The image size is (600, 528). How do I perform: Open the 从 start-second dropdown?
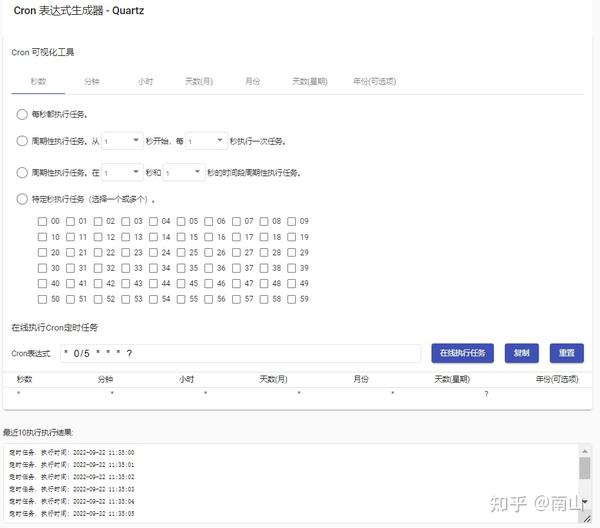[122, 141]
